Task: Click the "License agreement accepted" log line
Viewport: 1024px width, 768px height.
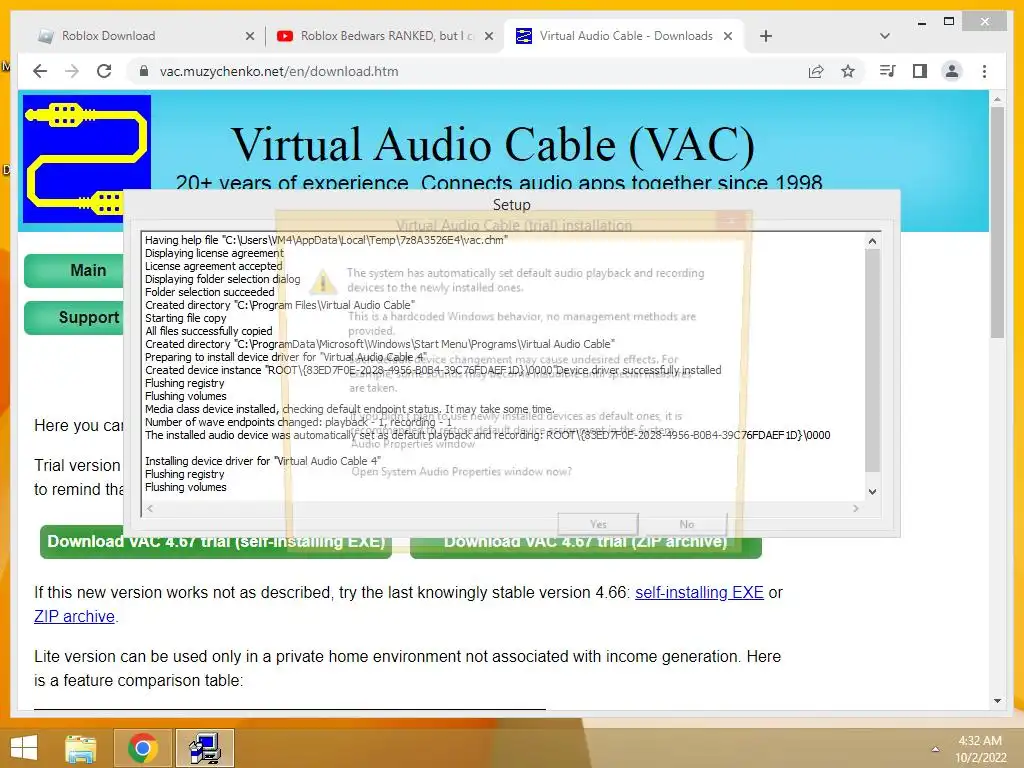Action: tap(214, 266)
